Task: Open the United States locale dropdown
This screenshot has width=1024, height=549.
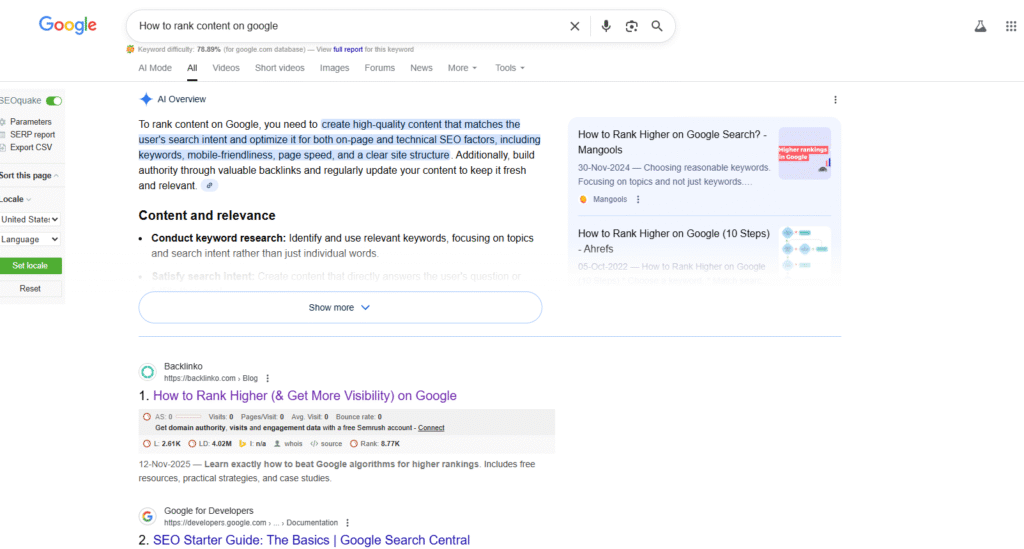Action: point(30,219)
